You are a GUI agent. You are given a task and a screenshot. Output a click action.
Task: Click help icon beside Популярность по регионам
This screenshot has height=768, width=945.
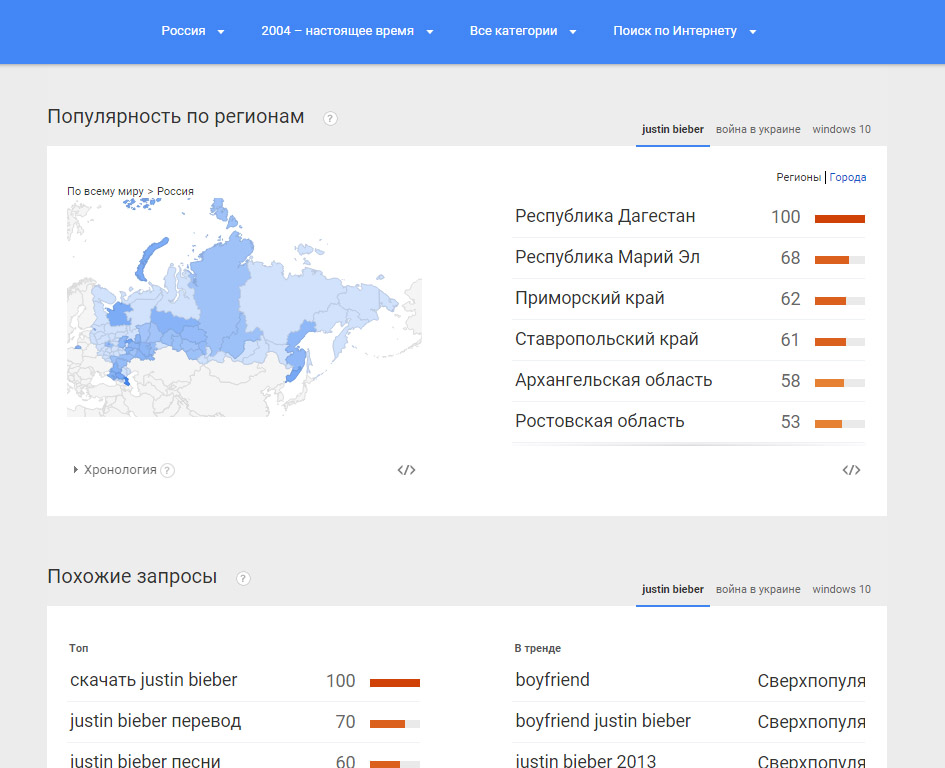[330, 118]
